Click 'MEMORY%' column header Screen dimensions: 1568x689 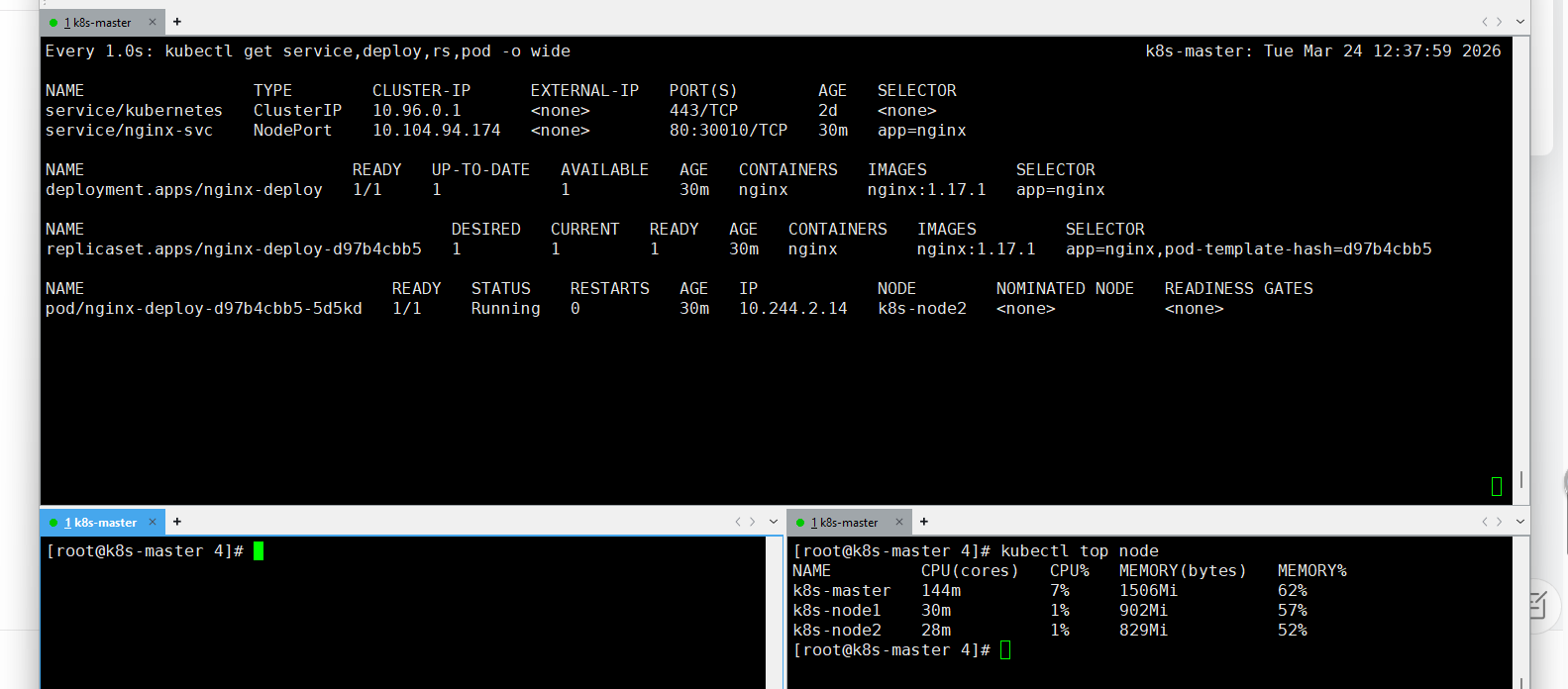[x=1312, y=571]
